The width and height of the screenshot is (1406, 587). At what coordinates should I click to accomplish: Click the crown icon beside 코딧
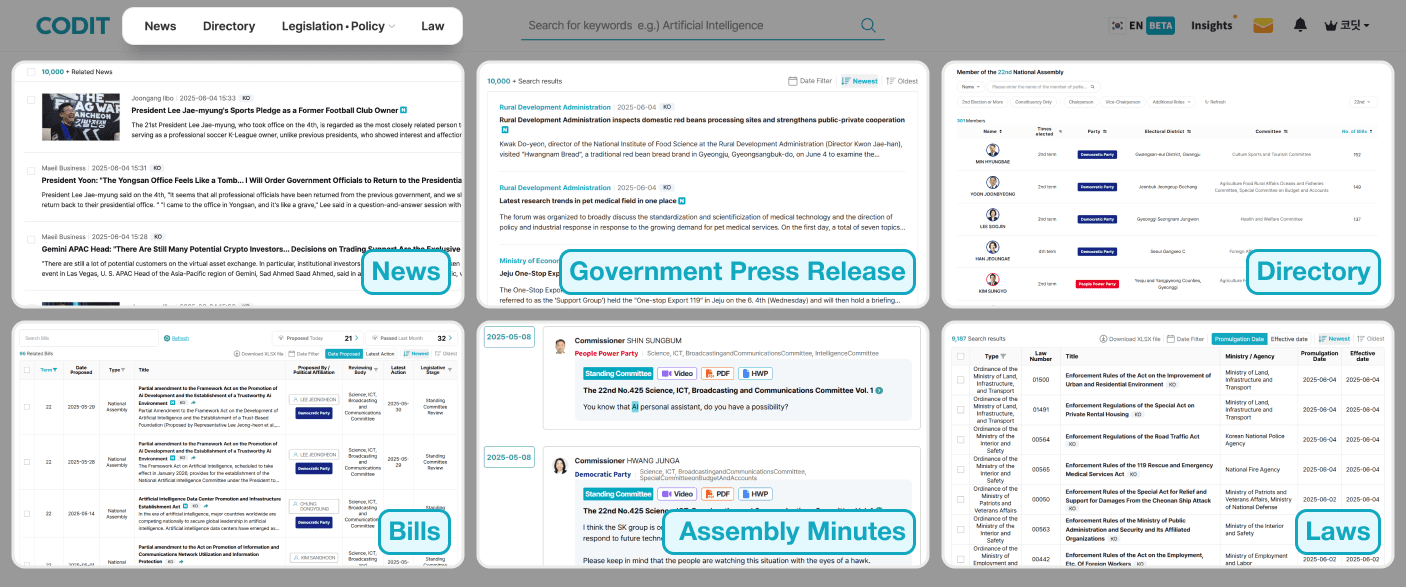[1330, 25]
